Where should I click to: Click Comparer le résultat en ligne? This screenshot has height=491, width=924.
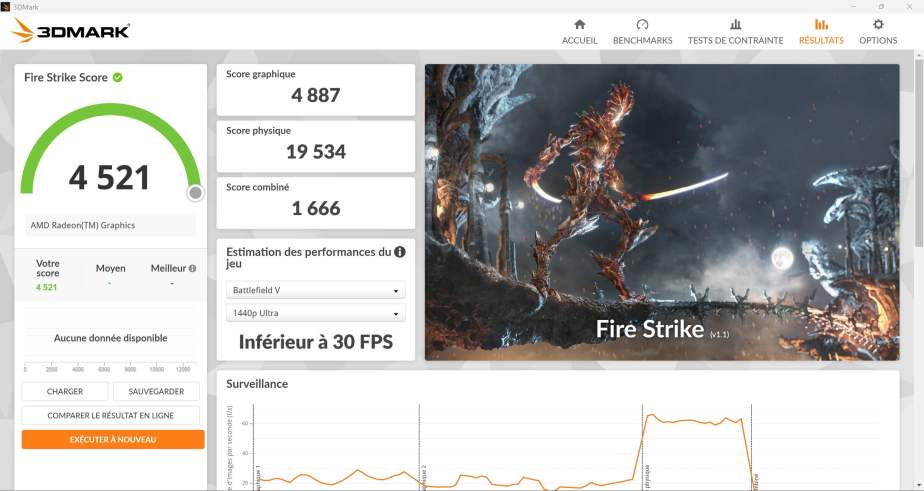click(x=111, y=415)
